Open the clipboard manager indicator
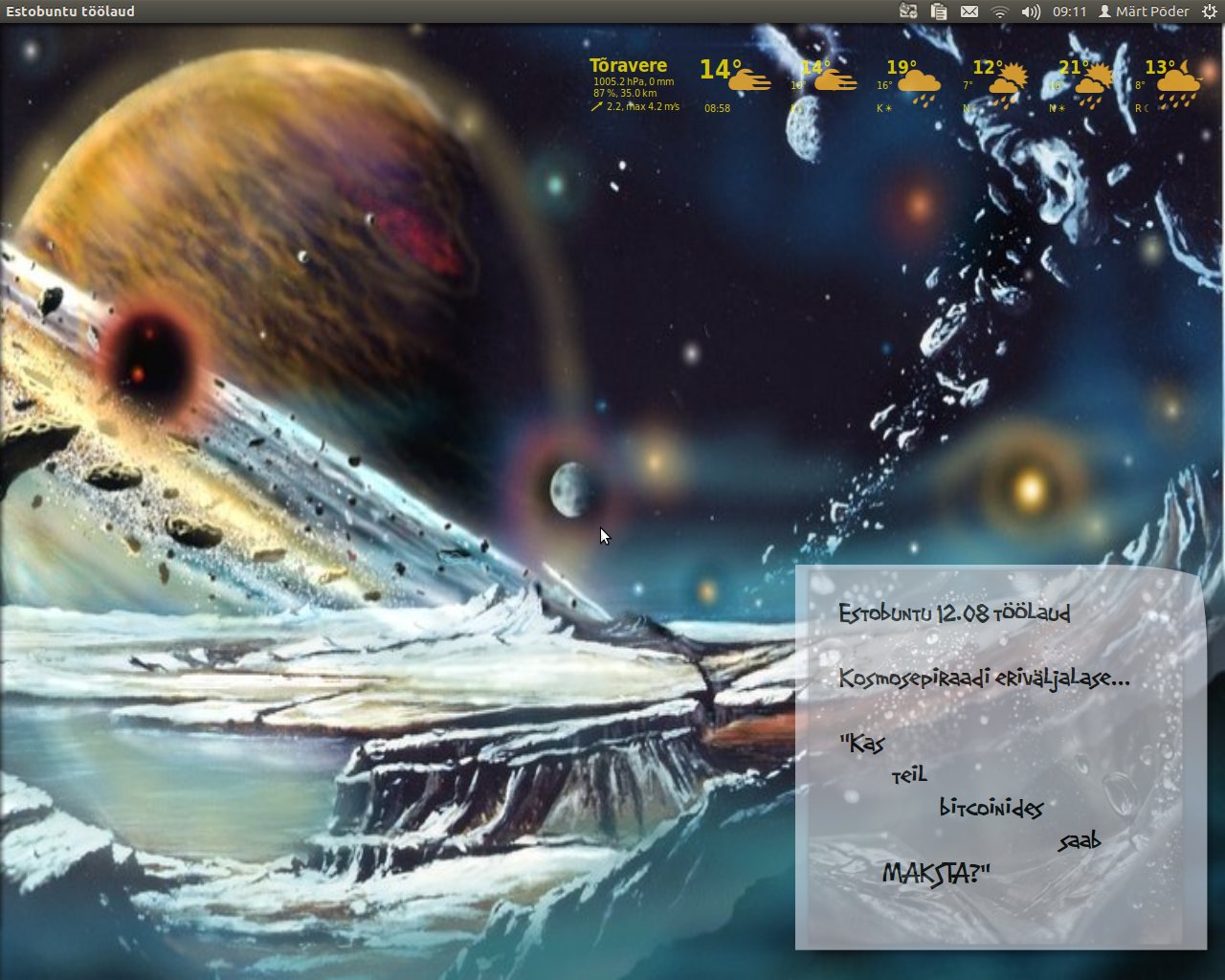The width and height of the screenshot is (1225, 980). point(939,11)
